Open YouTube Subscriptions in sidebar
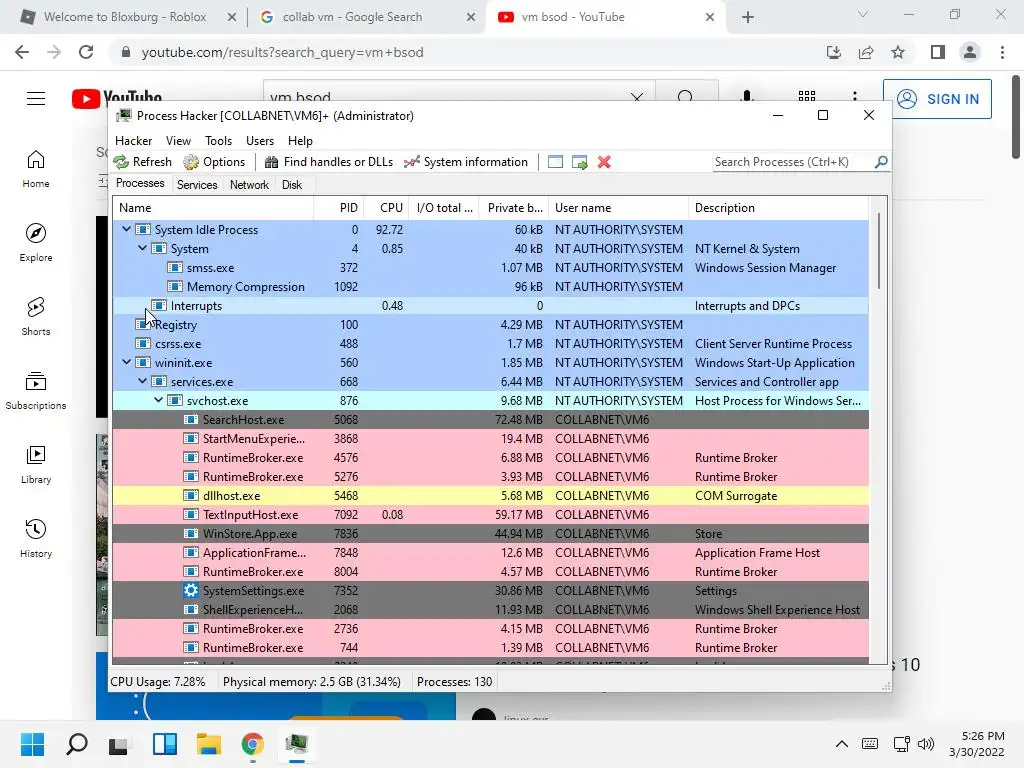Viewport: 1024px width, 768px height. tap(36, 391)
